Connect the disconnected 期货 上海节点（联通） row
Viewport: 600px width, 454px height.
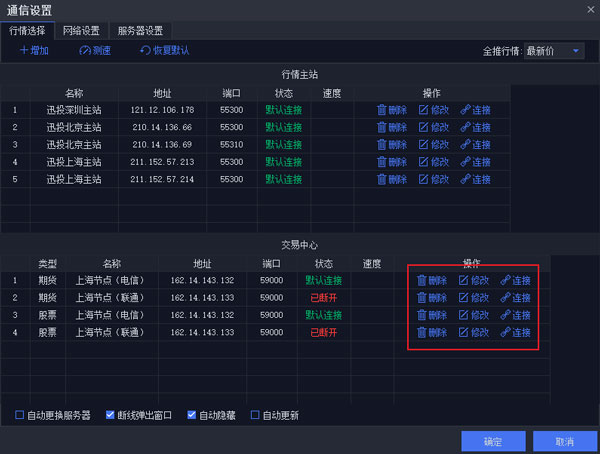(x=506, y=298)
